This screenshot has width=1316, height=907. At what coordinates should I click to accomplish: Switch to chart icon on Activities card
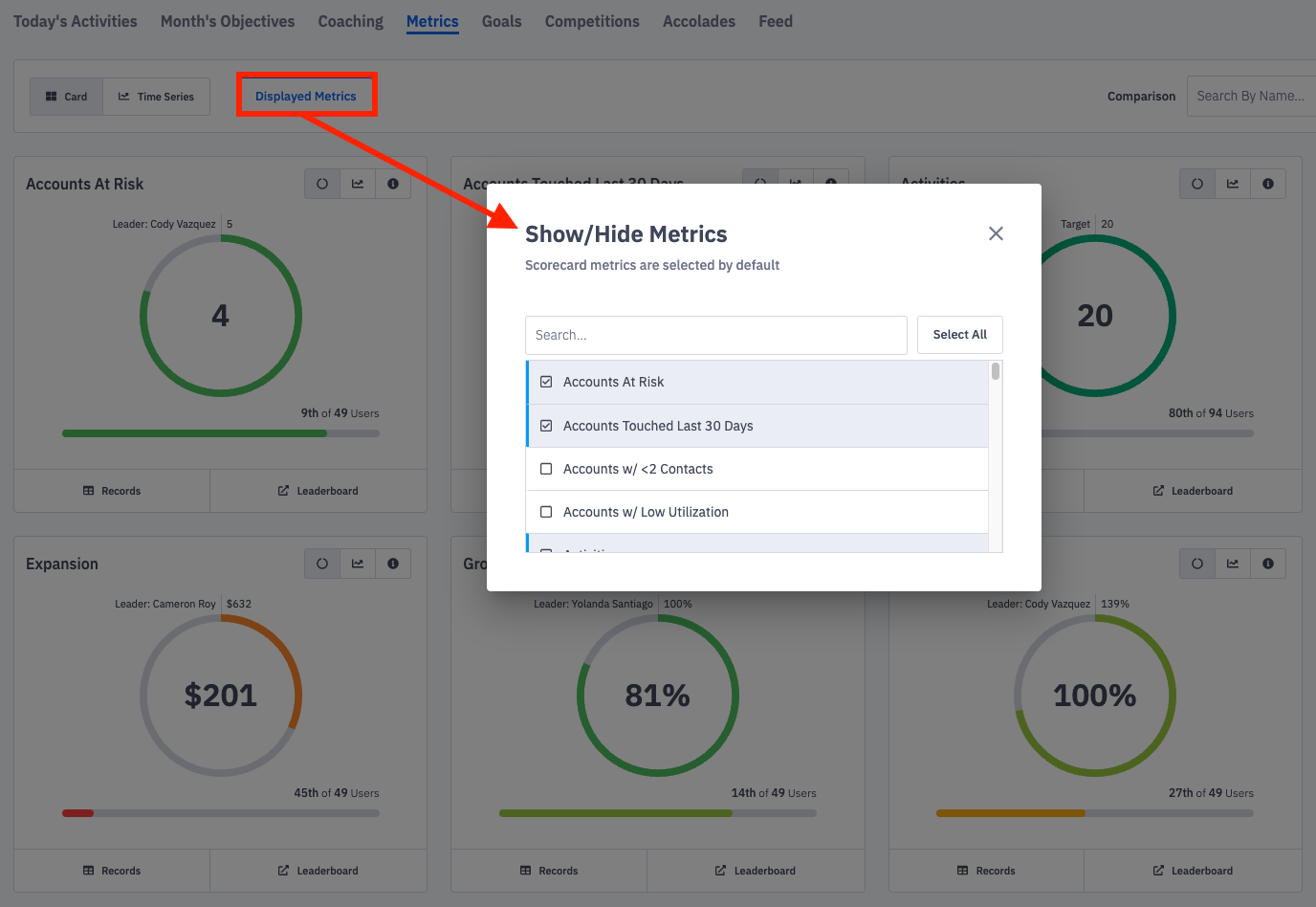1233,184
